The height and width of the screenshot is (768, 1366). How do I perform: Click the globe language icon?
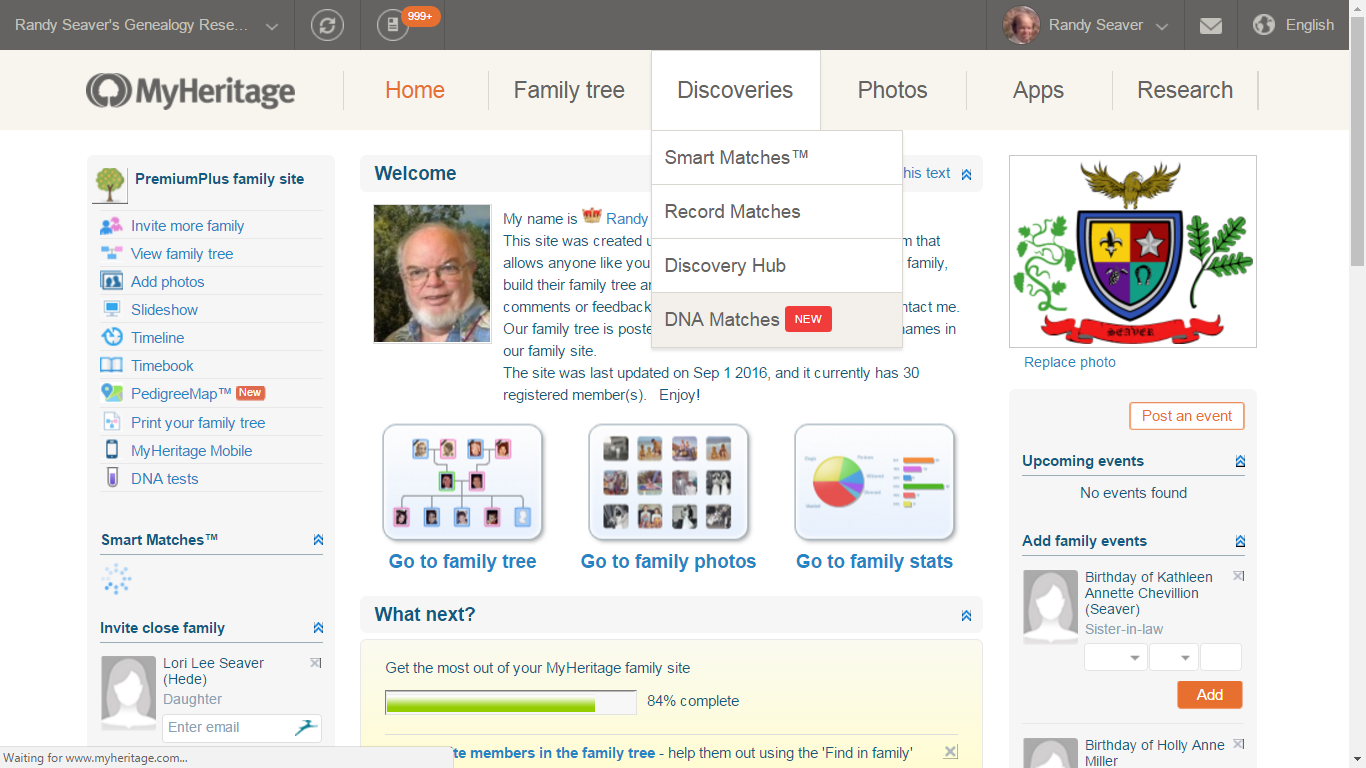point(1264,25)
